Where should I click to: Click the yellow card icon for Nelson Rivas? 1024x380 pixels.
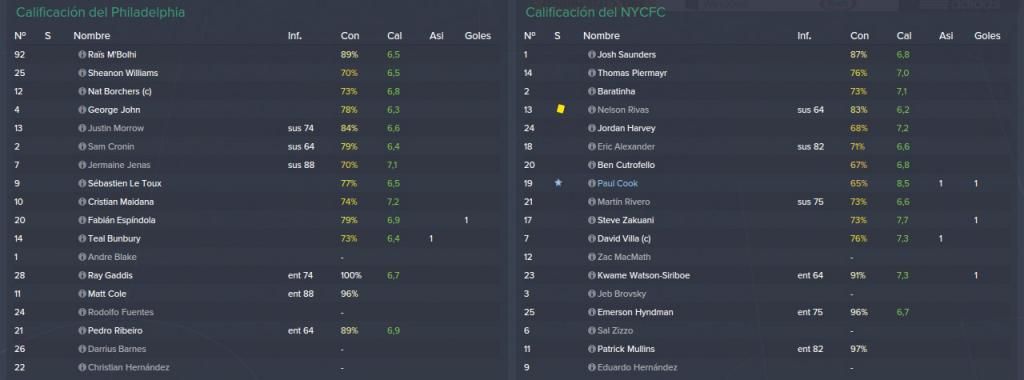pyautogui.click(x=560, y=109)
